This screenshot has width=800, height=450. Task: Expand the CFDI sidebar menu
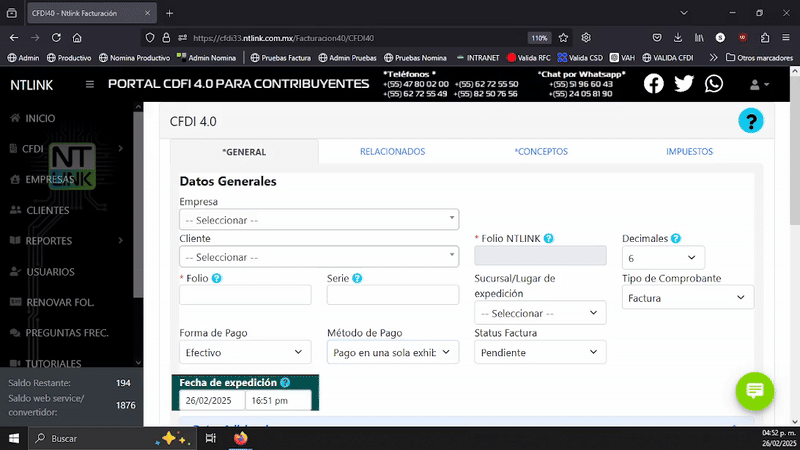point(66,148)
